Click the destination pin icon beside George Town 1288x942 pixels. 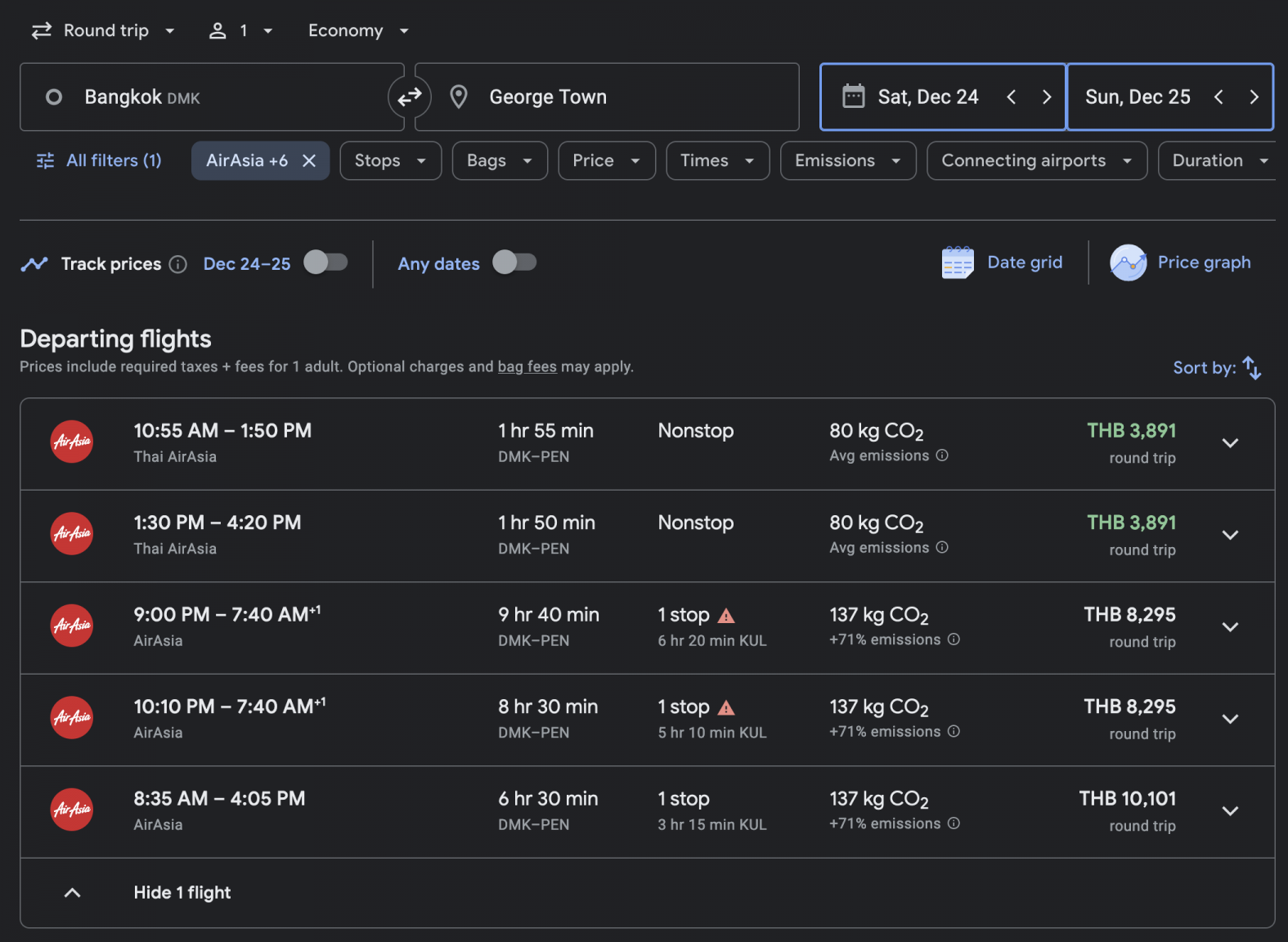[459, 97]
